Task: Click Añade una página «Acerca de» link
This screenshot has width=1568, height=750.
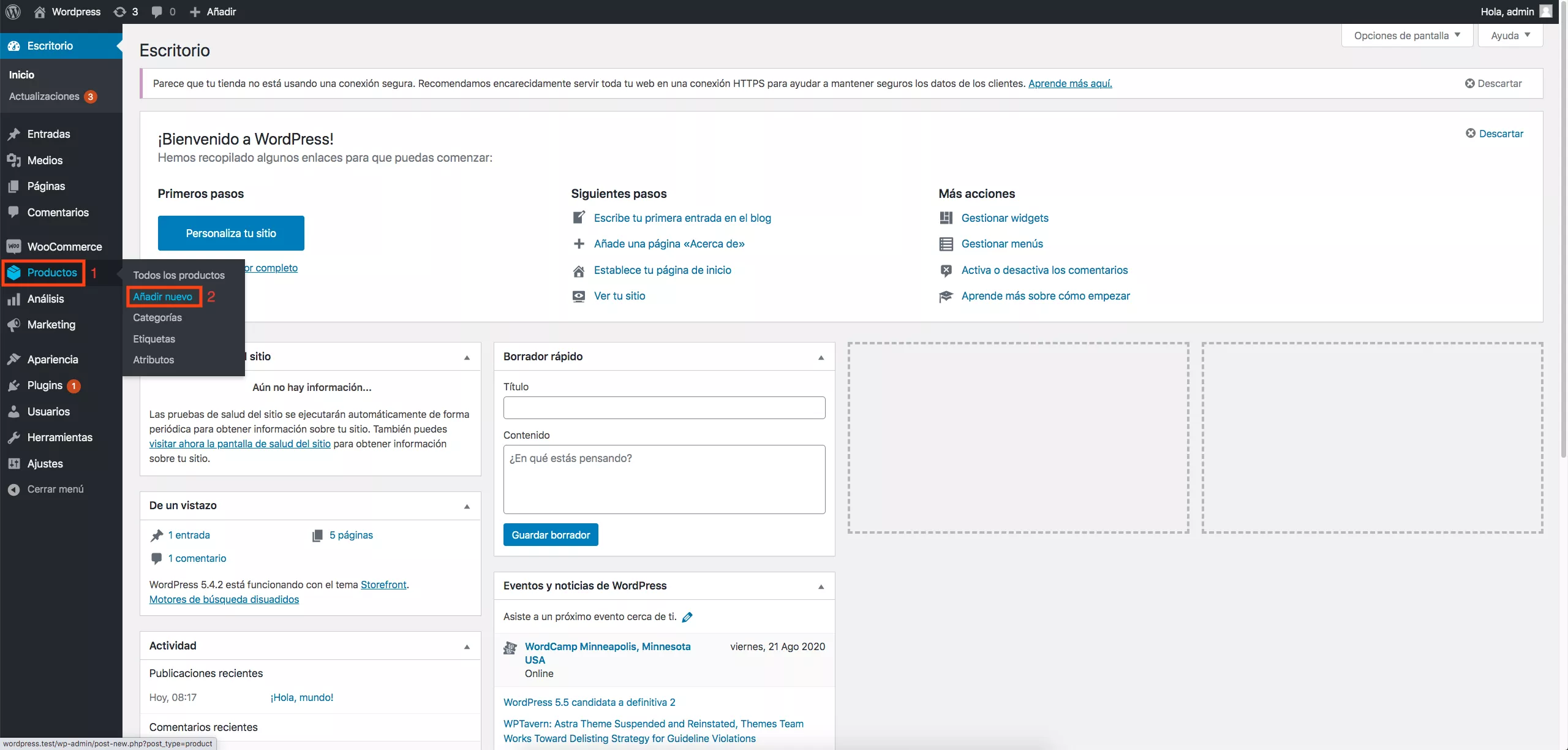Action: (669, 244)
